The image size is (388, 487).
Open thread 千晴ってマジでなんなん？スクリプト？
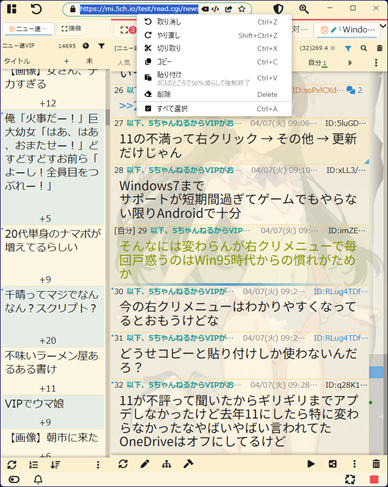[53, 316]
